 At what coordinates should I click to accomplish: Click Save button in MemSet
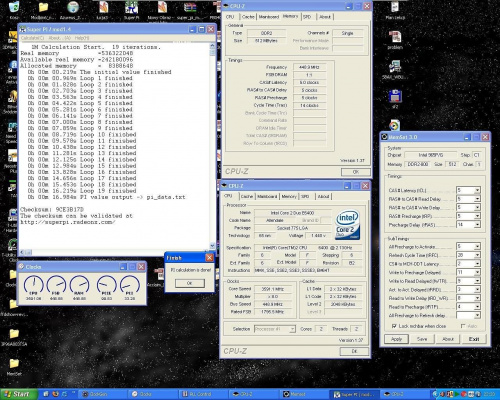click(422, 339)
